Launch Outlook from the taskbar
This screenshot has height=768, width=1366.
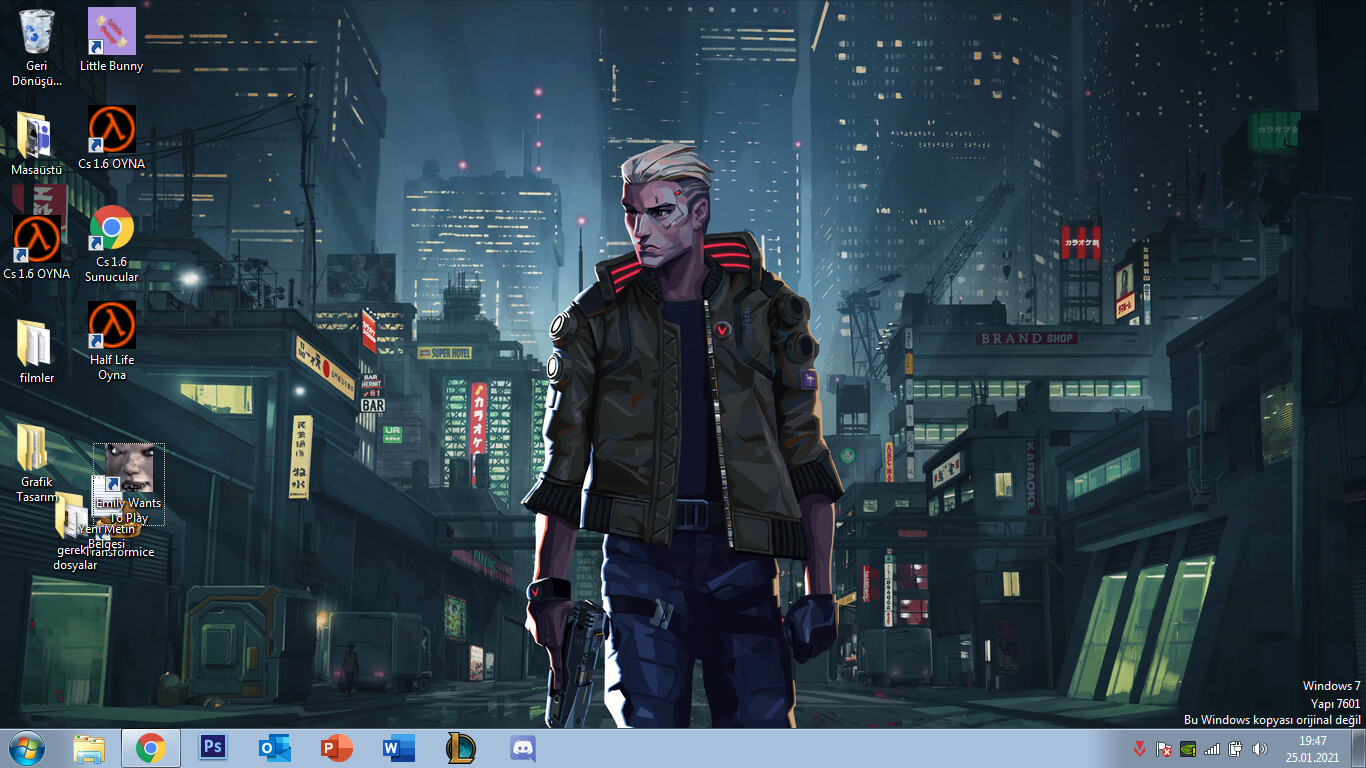[x=275, y=748]
